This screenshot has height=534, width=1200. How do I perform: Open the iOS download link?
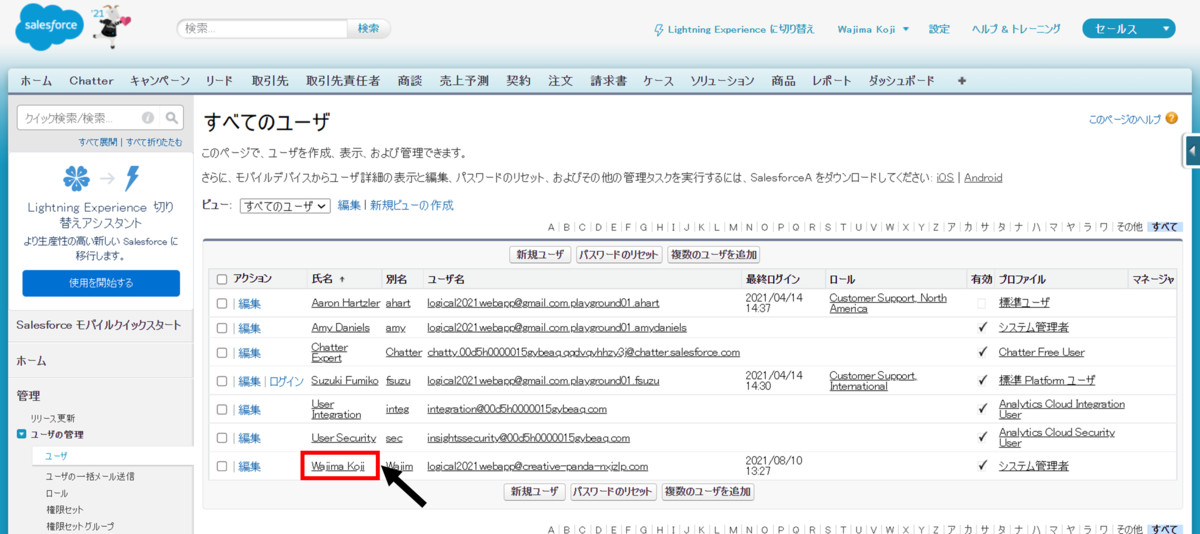(944, 178)
